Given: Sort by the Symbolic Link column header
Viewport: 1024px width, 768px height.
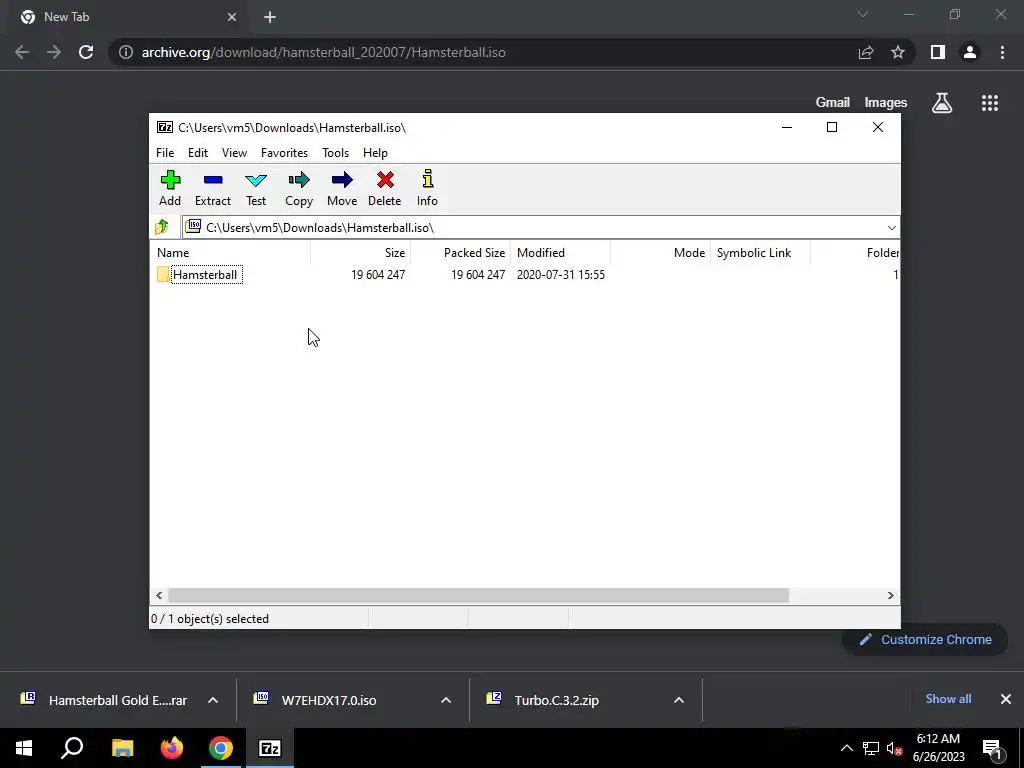Looking at the screenshot, I should pos(761,253).
